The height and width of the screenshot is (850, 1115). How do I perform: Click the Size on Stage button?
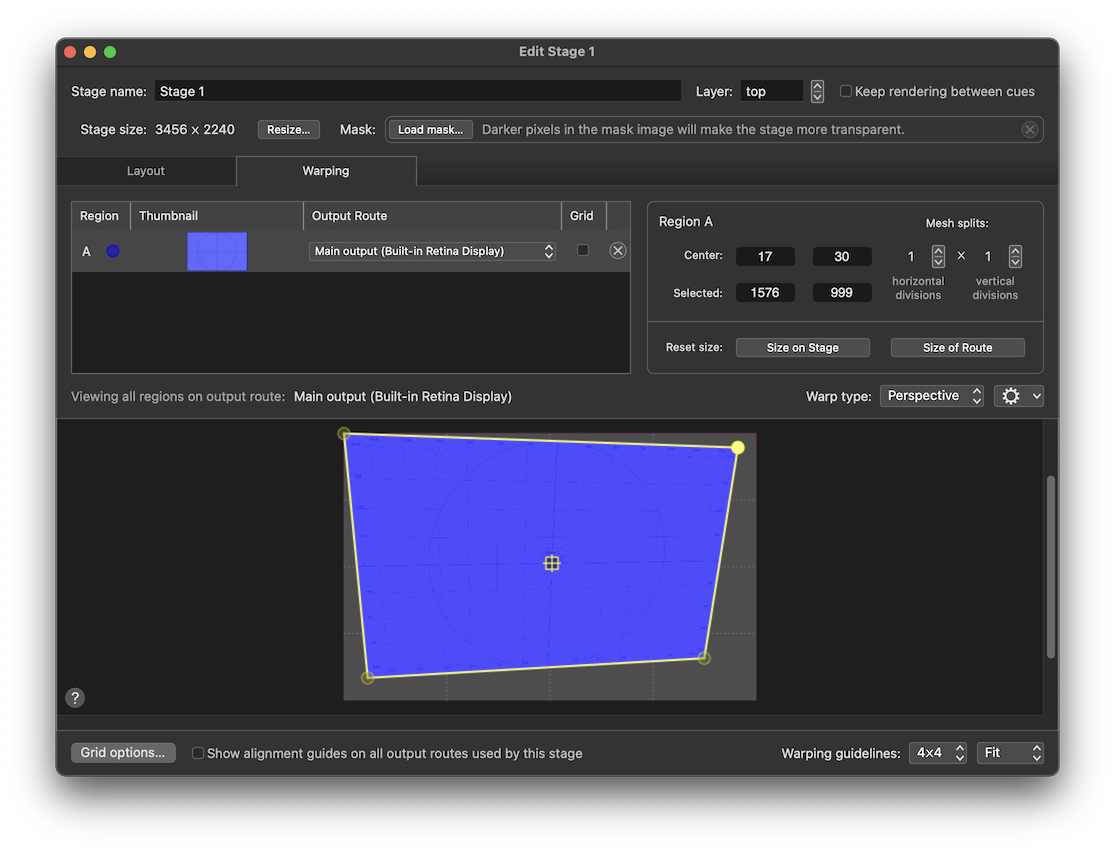point(802,348)
